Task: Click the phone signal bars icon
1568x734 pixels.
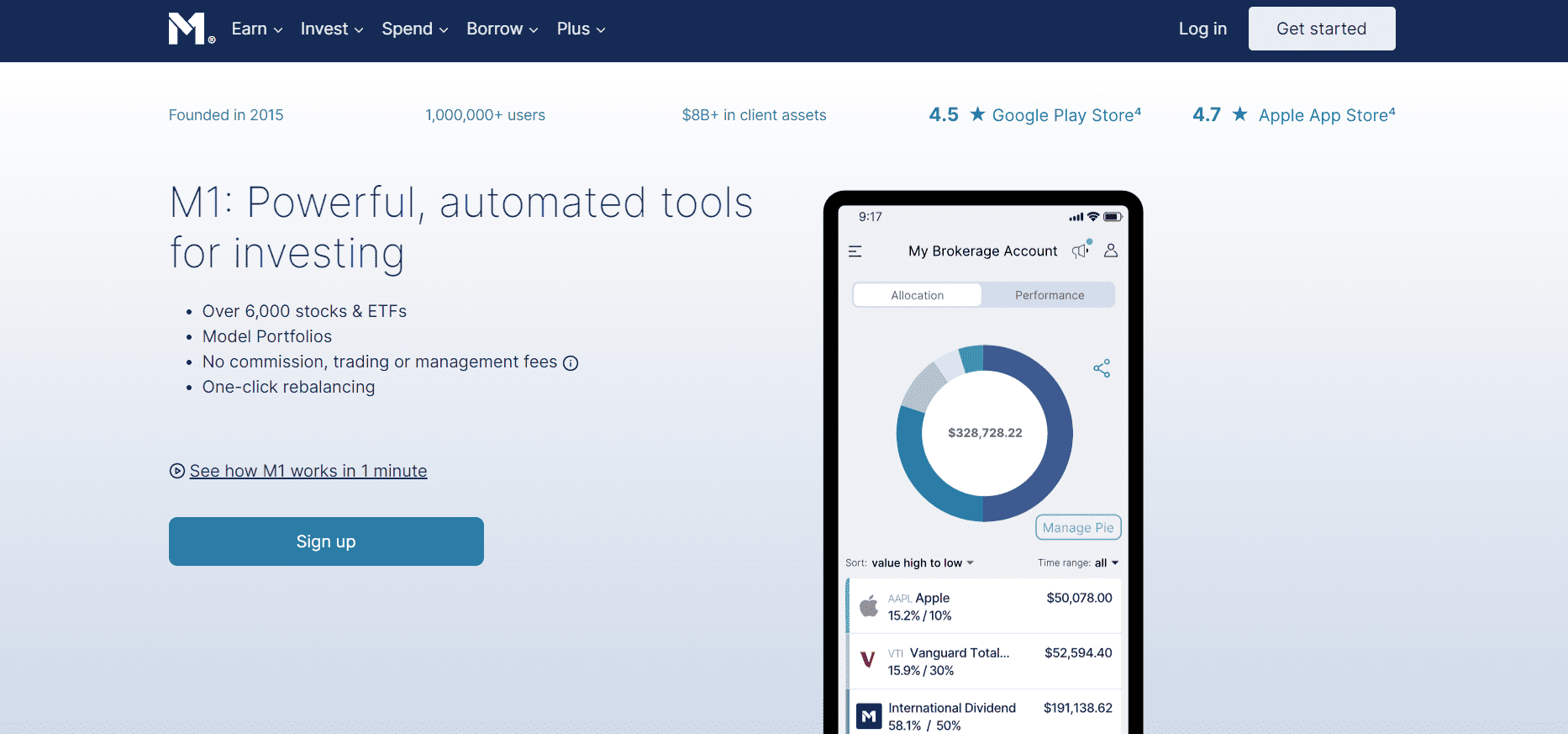Action: [1076, 217]
